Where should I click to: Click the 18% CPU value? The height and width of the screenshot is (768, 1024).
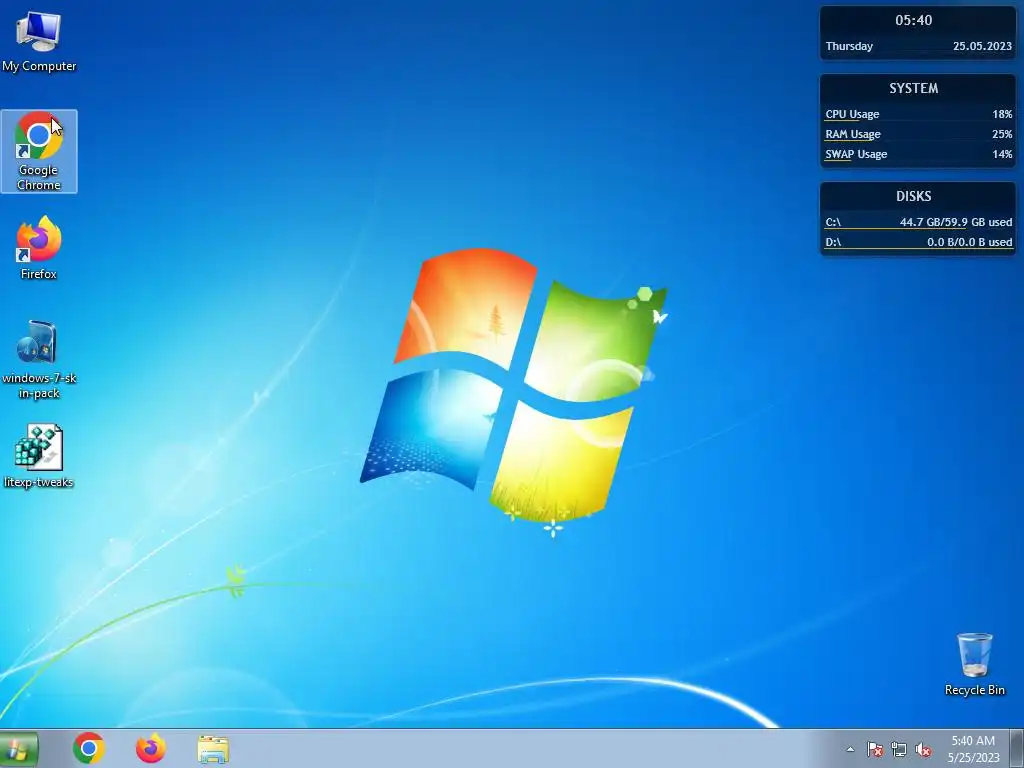point(1002,114)
